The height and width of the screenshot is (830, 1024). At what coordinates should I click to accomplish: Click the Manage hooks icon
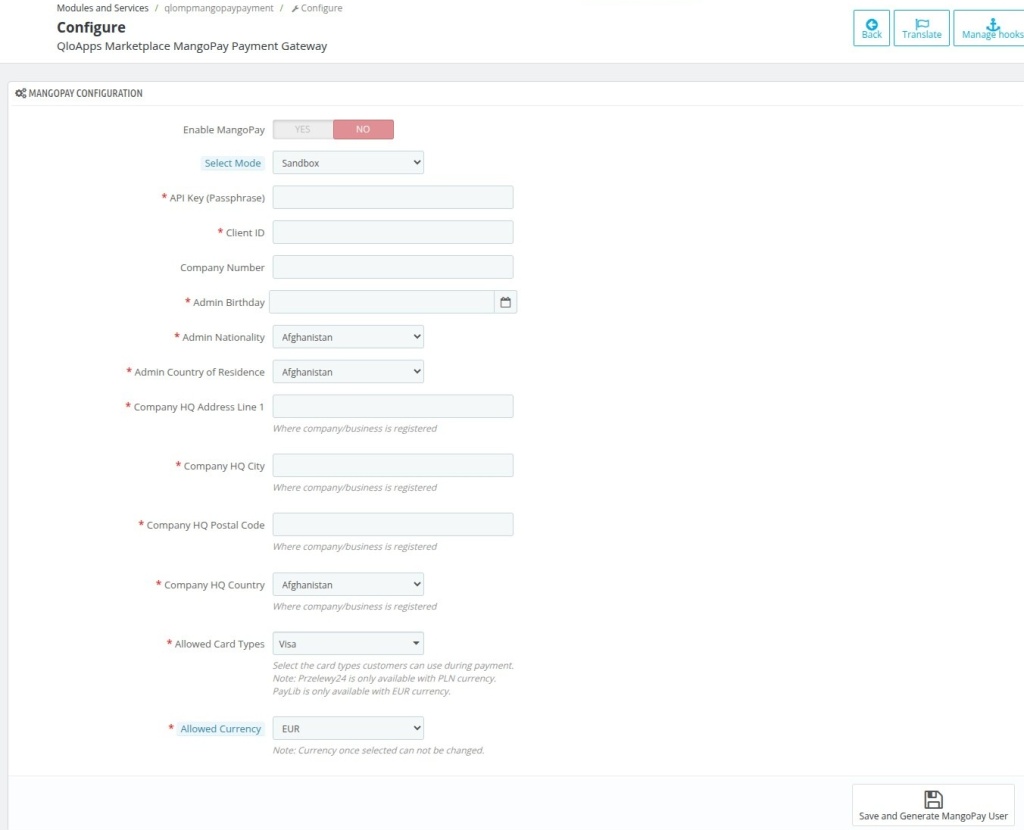pyautogui.click(x=990, y=27)
